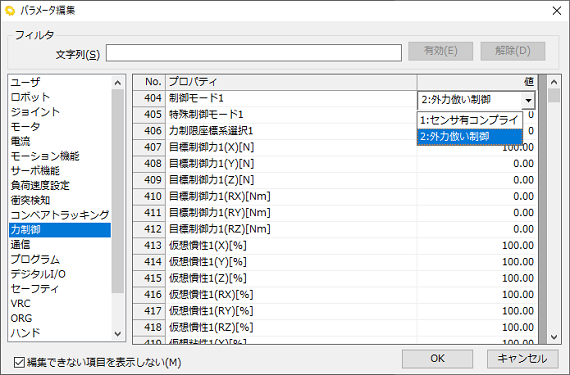Image resolution: width=570 pixels, height=375 pixels.
Task: Click scroll-down arrow of parameter table
Action: click(x=554, y=337)
